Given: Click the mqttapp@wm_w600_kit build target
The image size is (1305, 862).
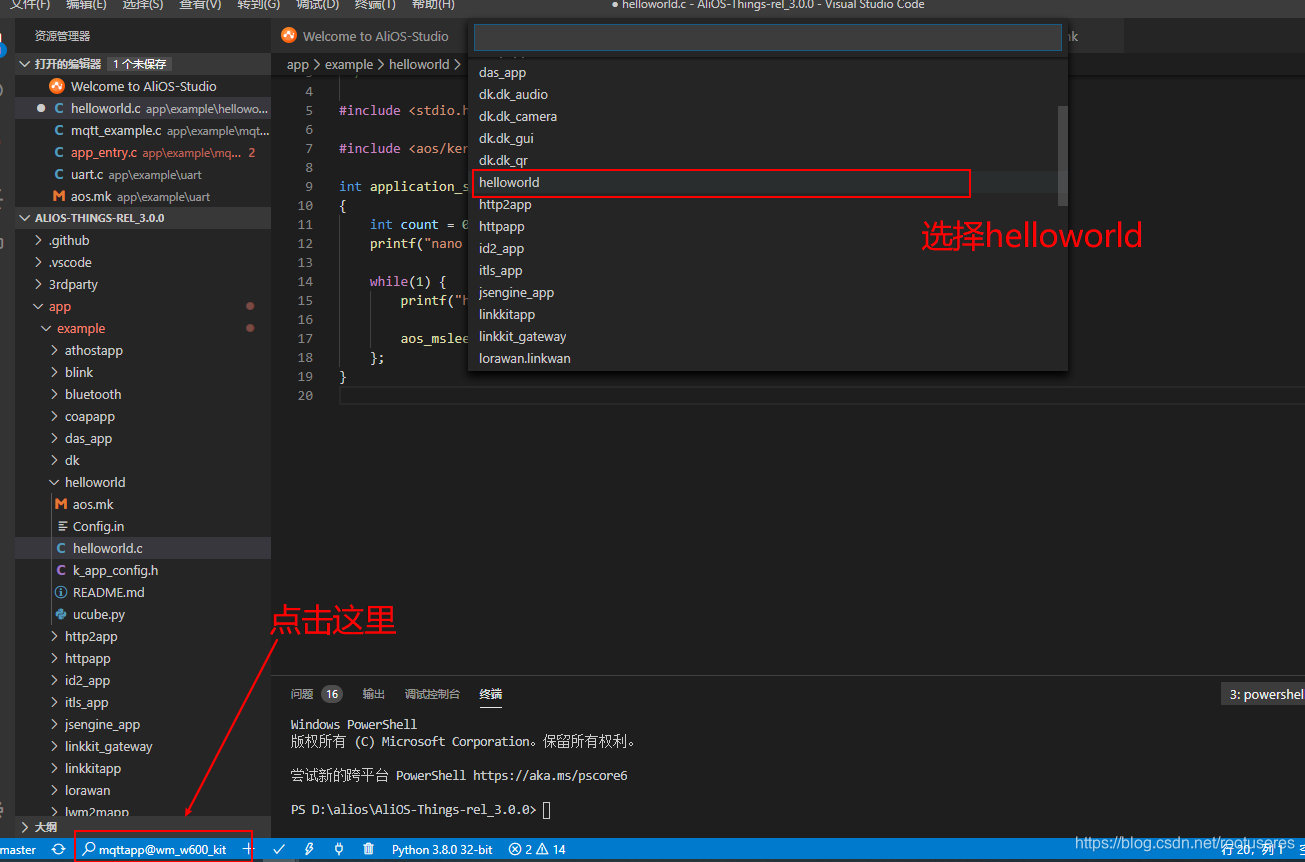Looking at the screenshot, I should tap(155, 849).
